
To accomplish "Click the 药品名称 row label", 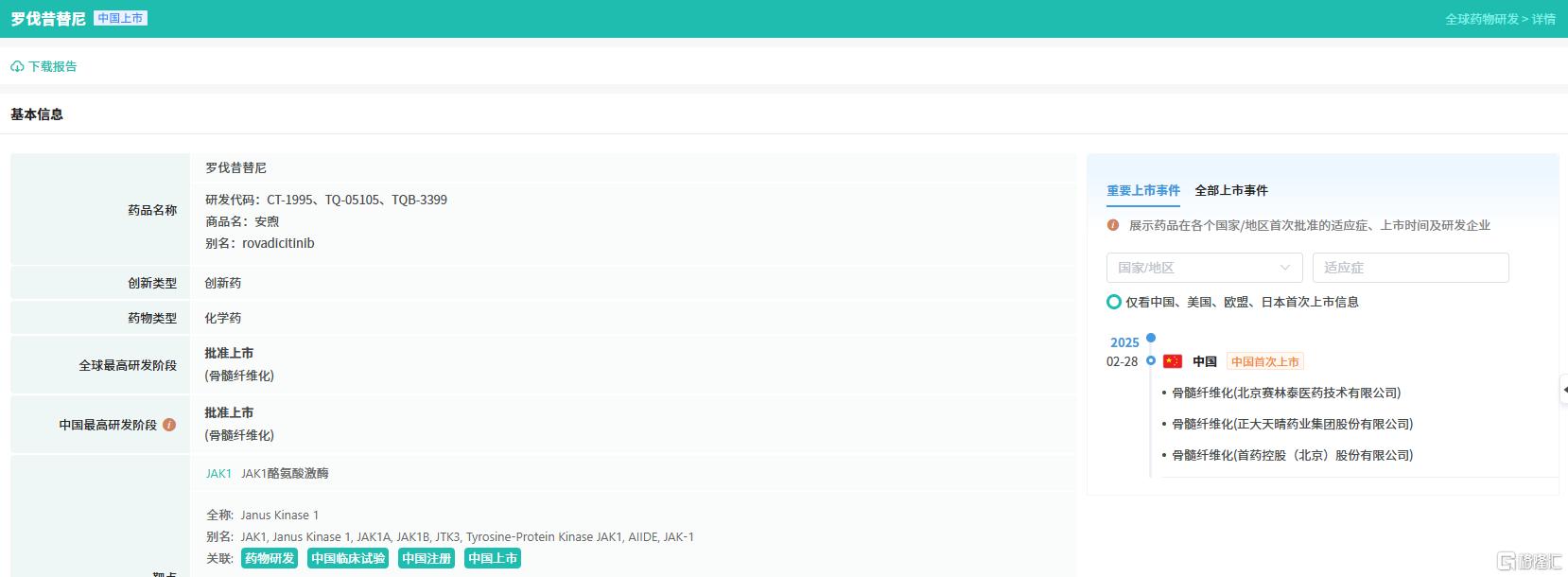I will [x=152, y=210].
